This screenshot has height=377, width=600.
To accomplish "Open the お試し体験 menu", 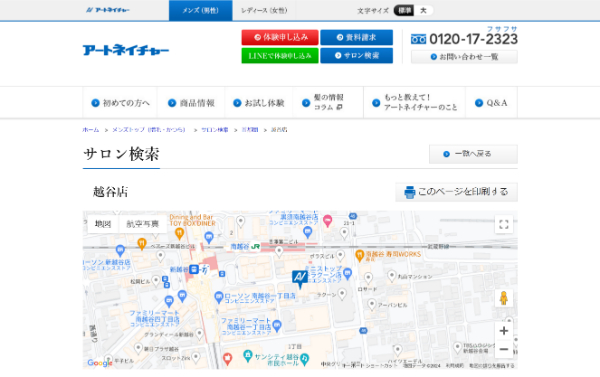I will pyautogui.click(x=259, y=103).
